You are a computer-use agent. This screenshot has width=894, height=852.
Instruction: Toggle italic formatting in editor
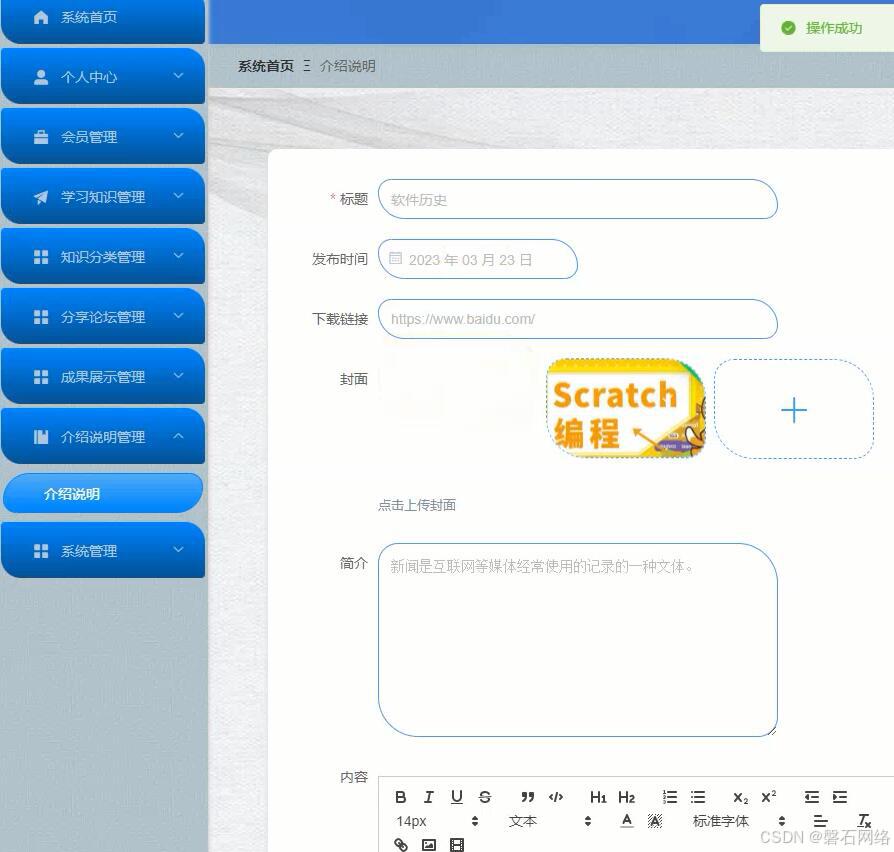coord(429,797)
